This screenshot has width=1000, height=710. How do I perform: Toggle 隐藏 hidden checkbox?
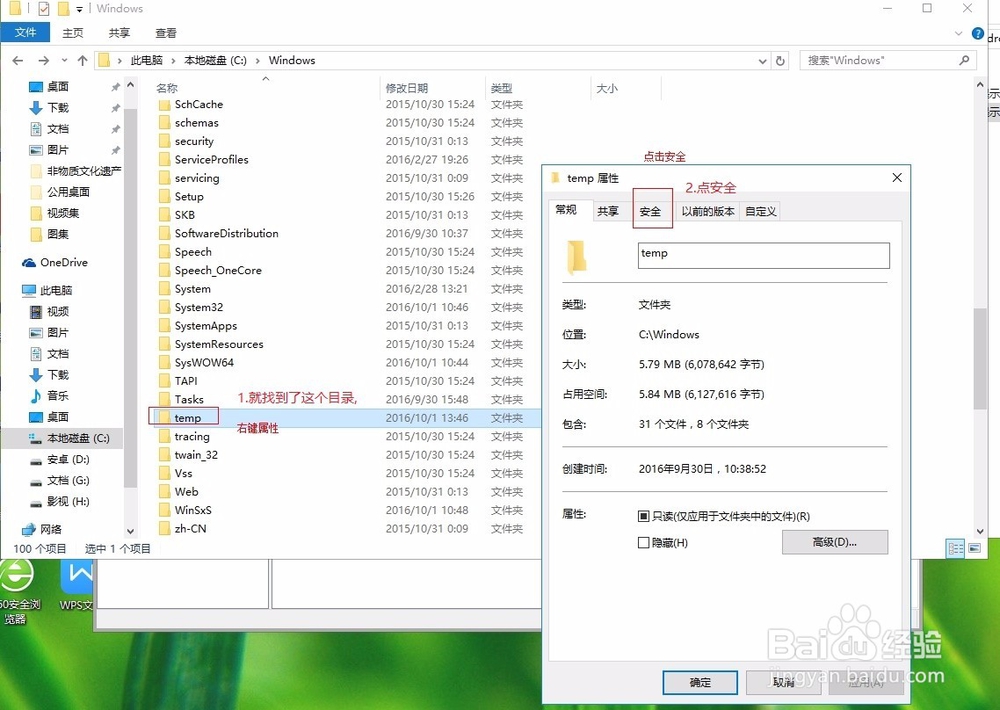click(643, 543)
